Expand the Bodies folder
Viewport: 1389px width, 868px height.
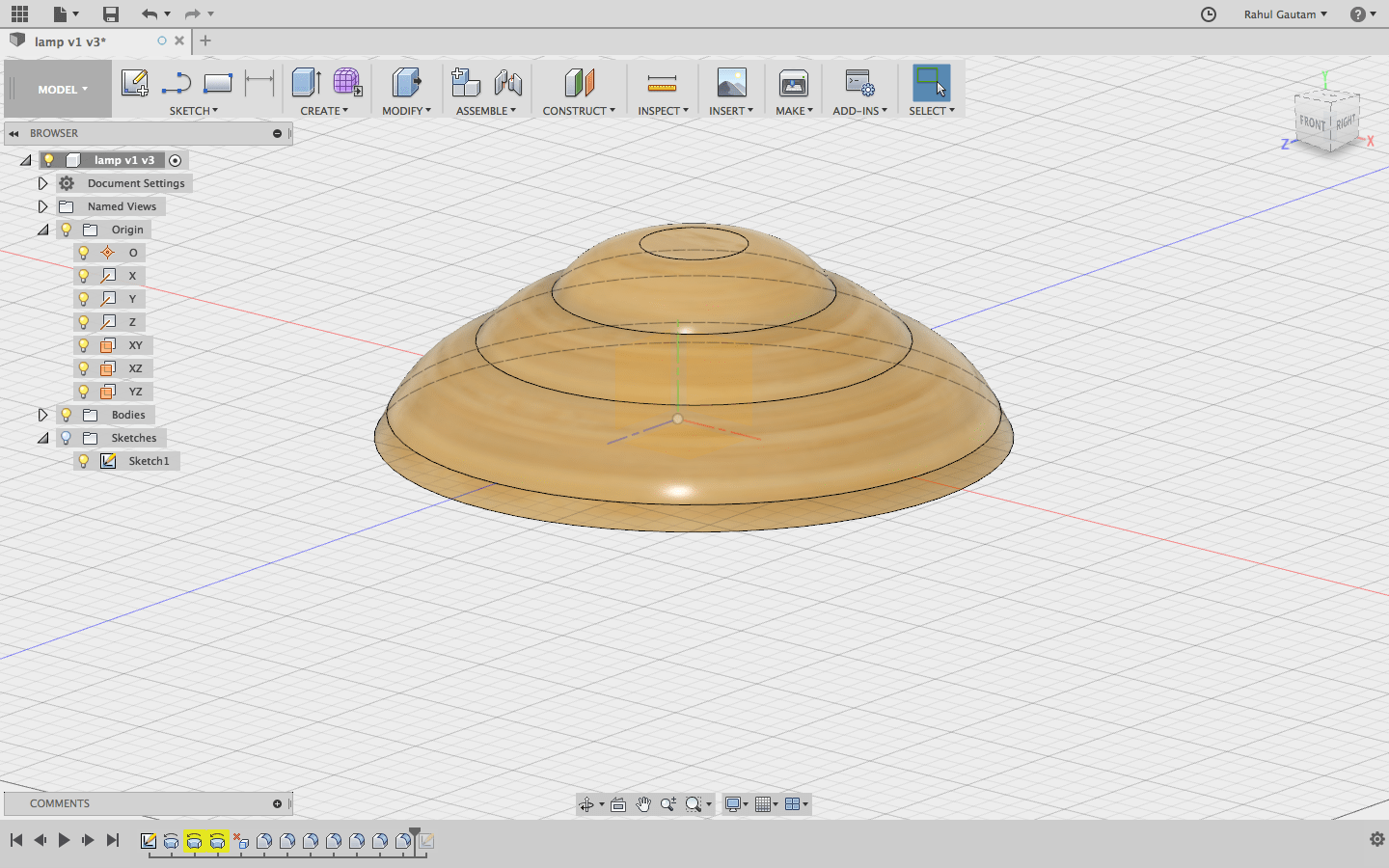pyautogui.click(x=42, y=415)
